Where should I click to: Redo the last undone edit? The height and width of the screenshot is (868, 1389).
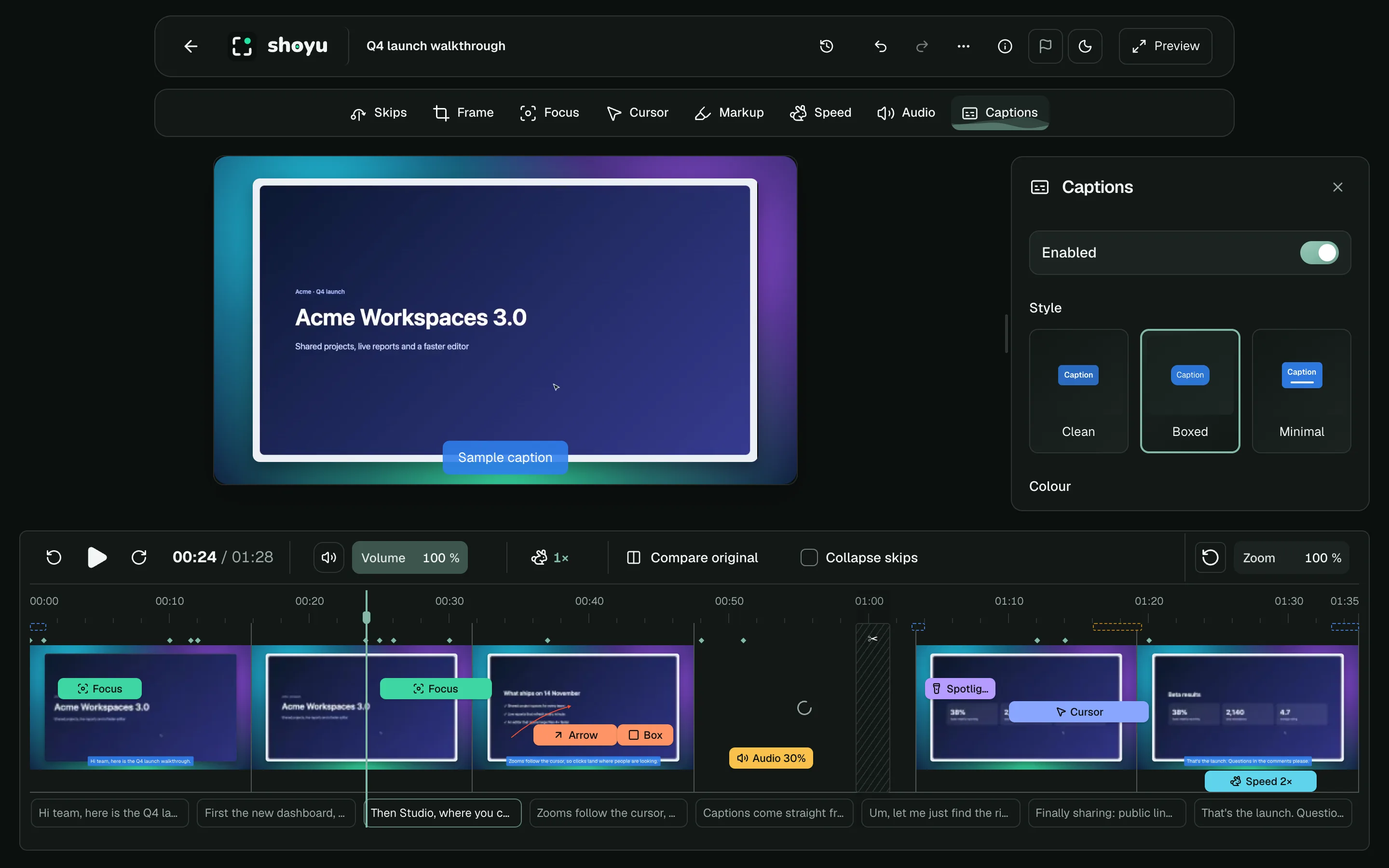pos(922,46)
